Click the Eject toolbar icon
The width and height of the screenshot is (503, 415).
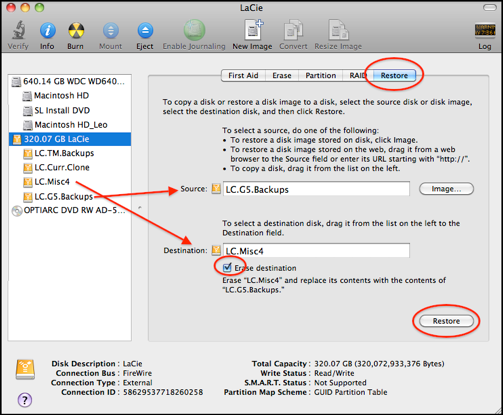(145, 31)
